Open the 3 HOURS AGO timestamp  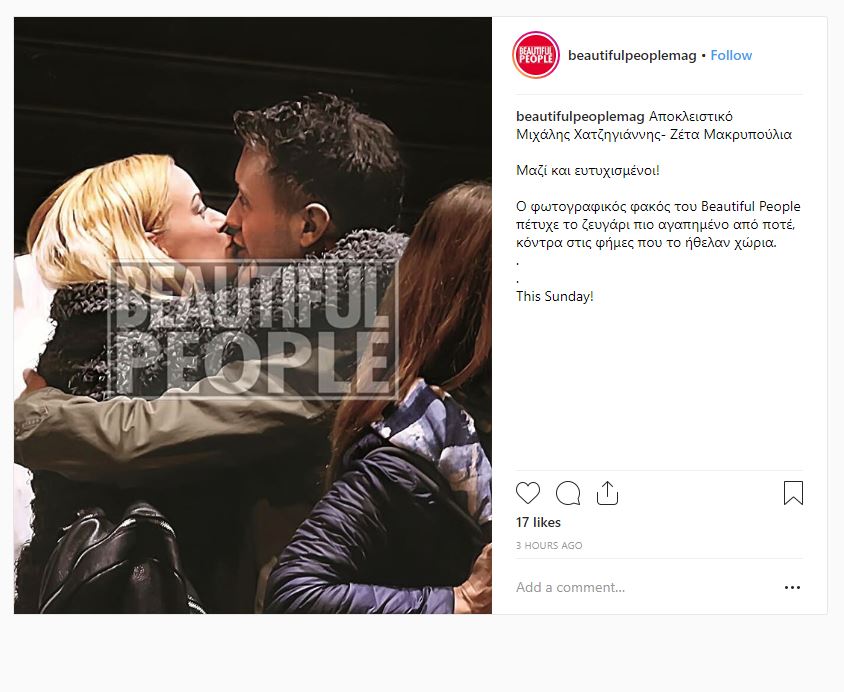[x=549, y=546]
